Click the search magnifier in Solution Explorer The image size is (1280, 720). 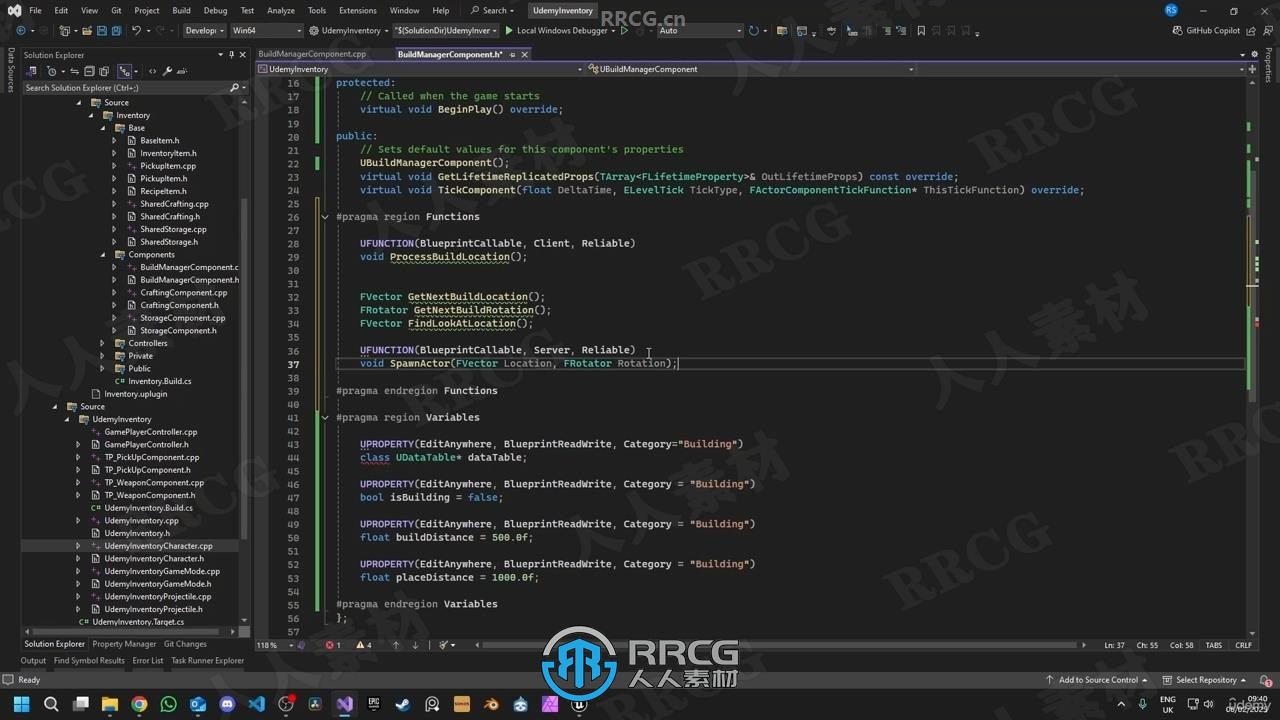coord(235,88)
